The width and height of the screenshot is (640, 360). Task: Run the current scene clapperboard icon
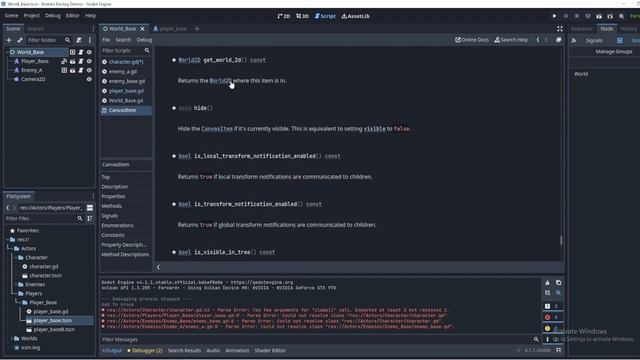pyautogui.click(x=599, y=16)
